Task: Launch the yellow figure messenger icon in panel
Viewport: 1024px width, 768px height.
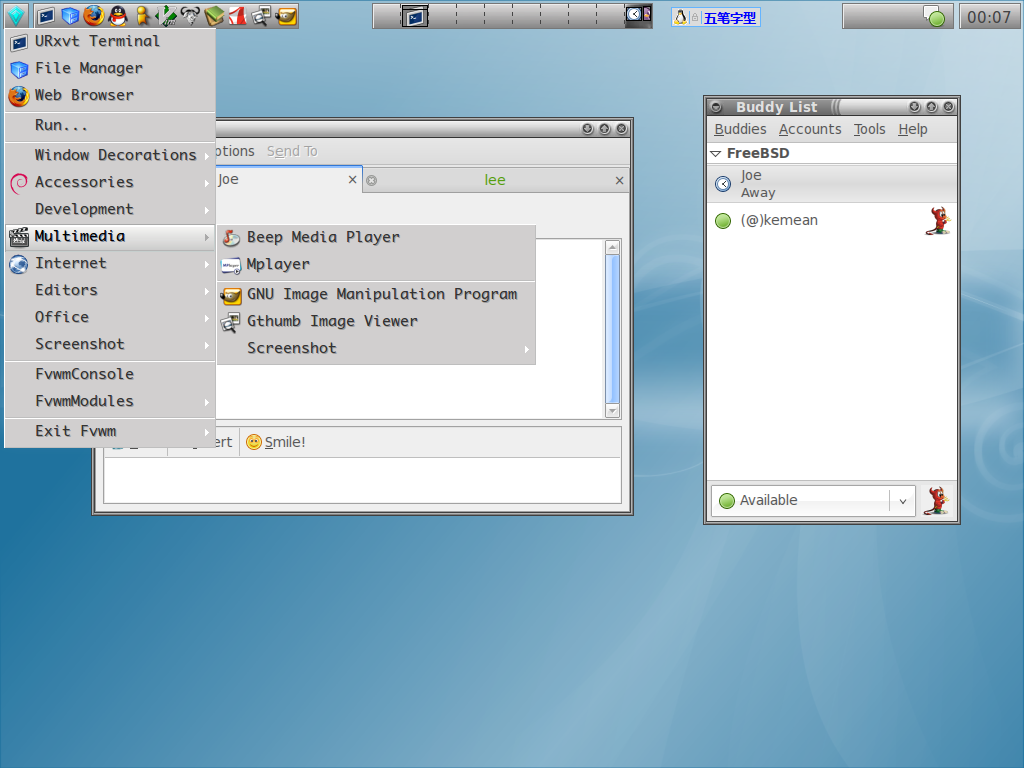Action: click(142, 16)
